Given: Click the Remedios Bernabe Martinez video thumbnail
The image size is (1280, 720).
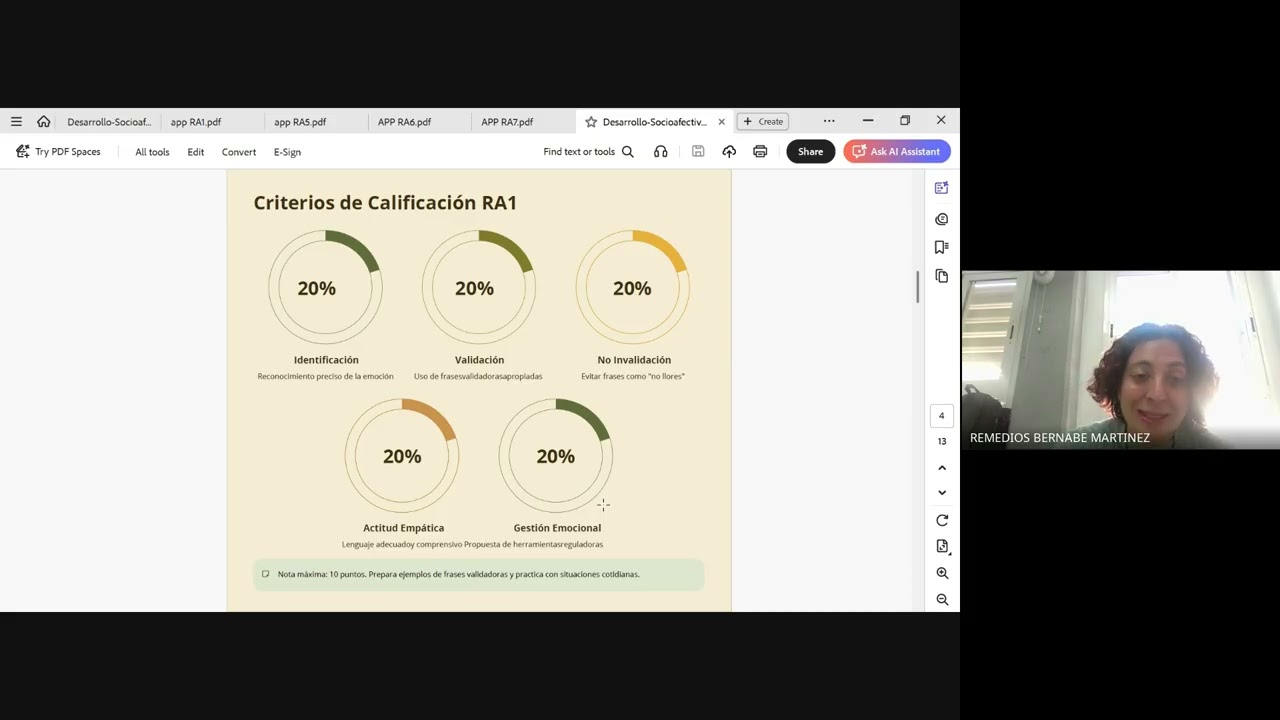Looking at the screenshot, I should tap(1120, 360).
